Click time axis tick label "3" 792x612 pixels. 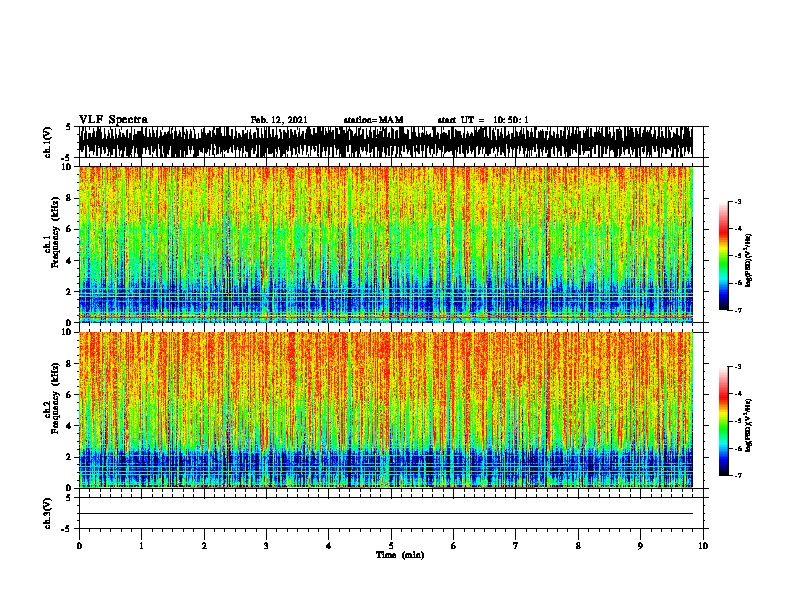tap(266, 546)
